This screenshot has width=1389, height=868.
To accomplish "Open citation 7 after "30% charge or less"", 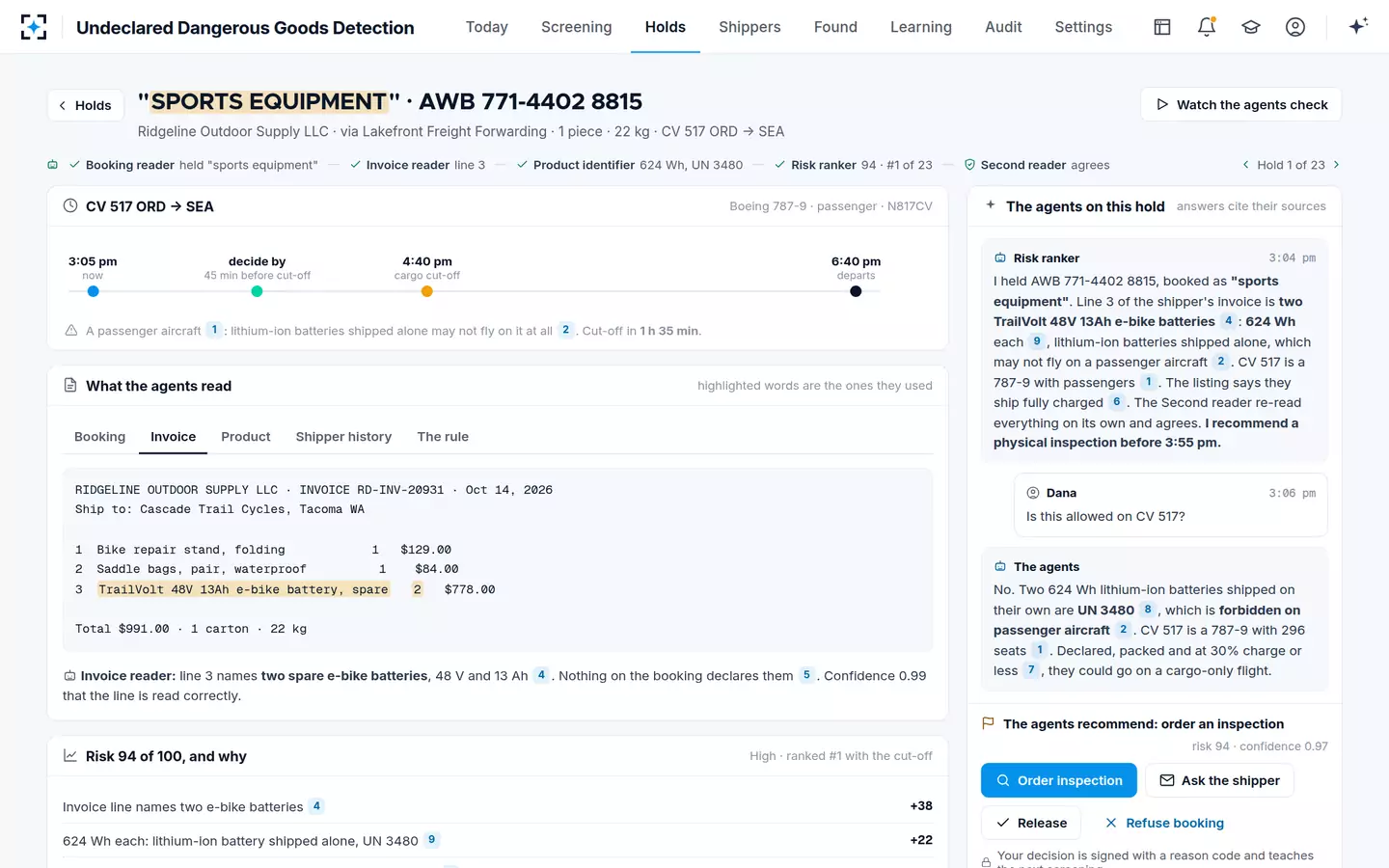I will point(1031,670).
